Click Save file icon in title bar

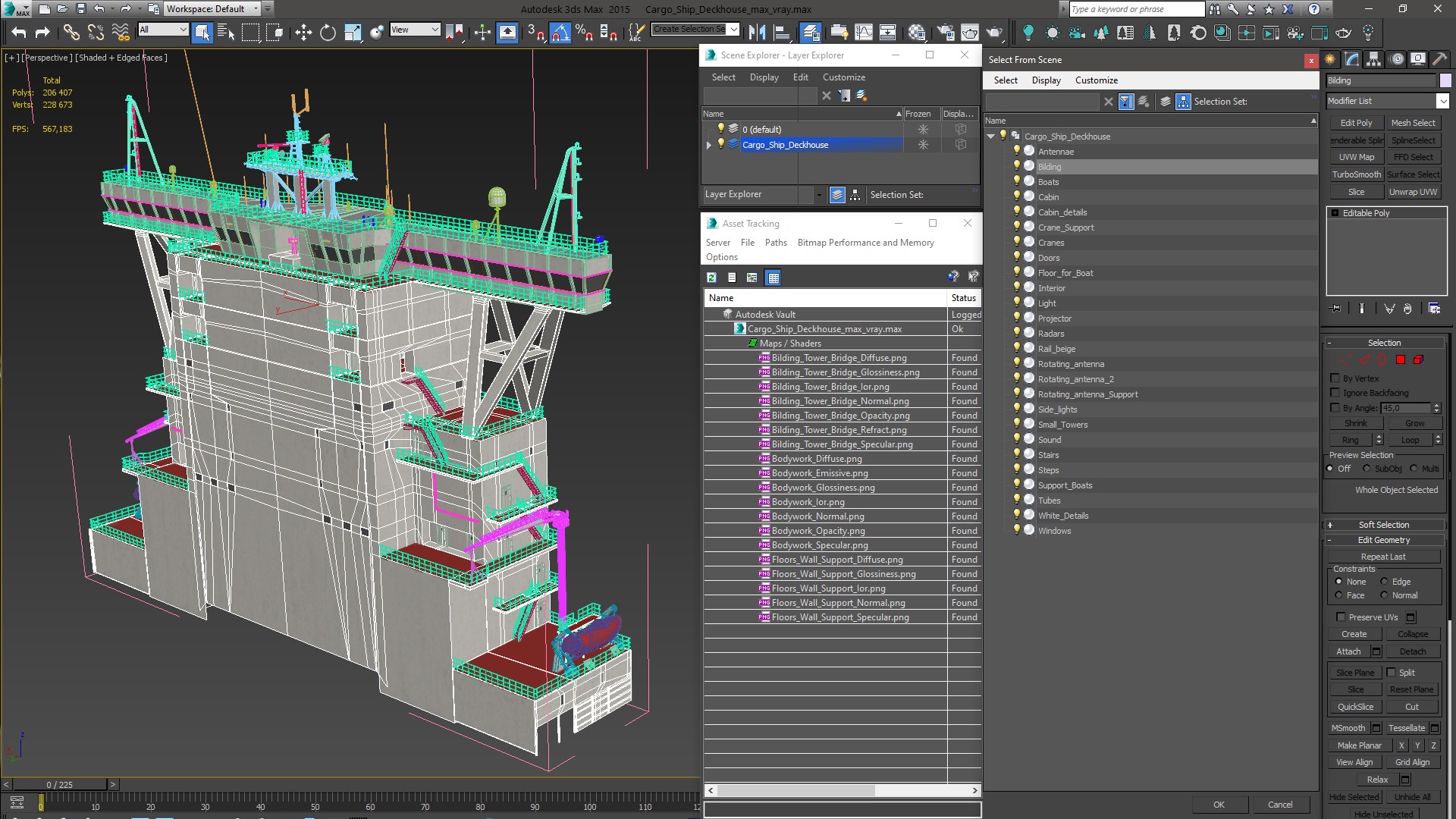click(x=81, y=9)
